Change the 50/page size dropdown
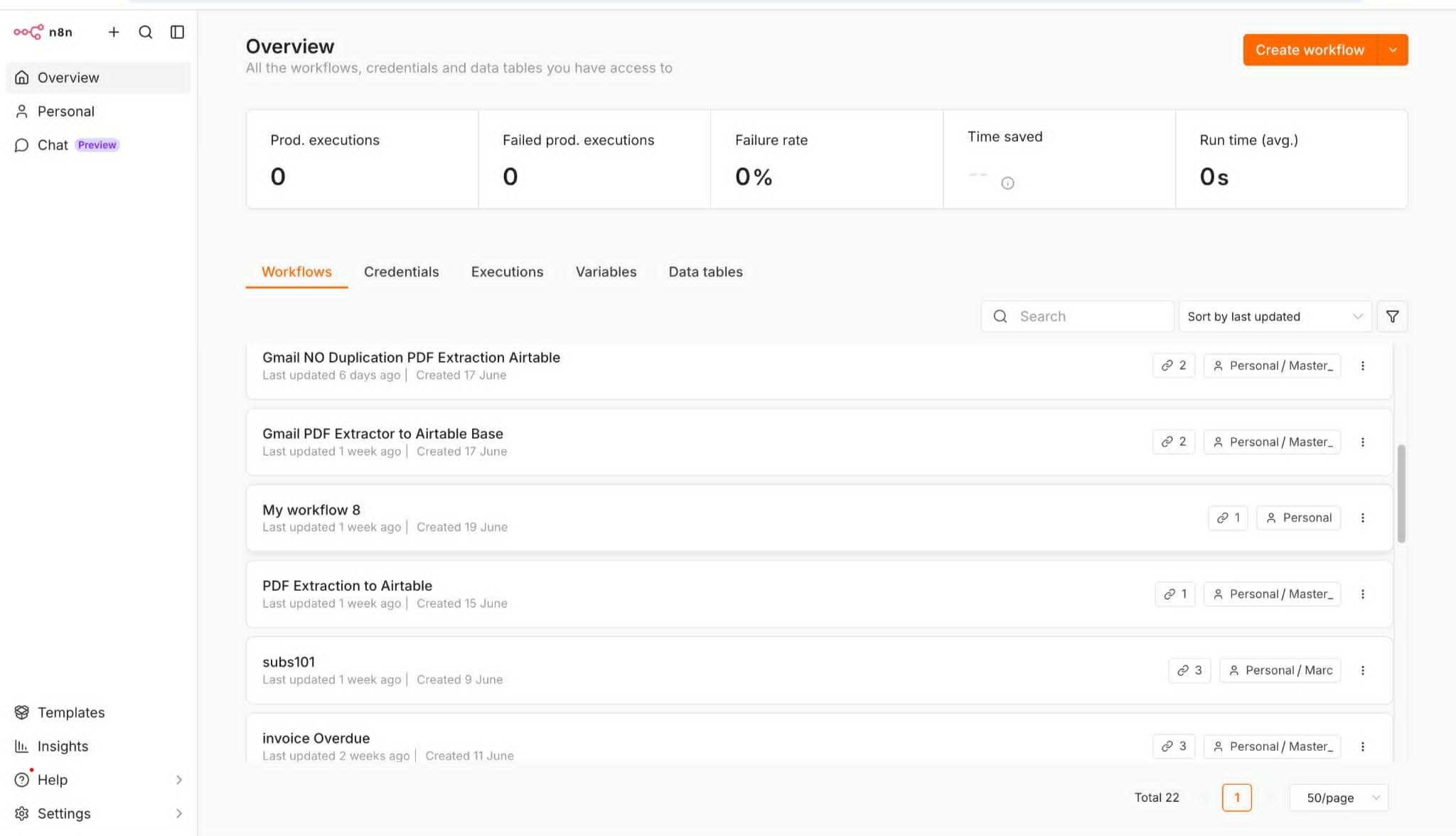The height and width of the screenshot is (836, 1456). click(1339, 798)
